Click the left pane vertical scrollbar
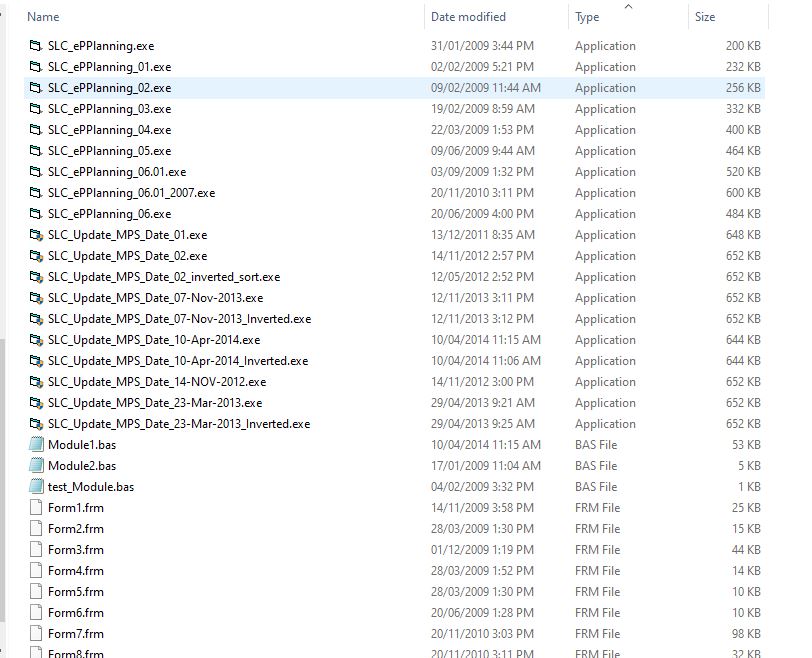This screenshot has height=658, width=812. (x=3, y=480)
